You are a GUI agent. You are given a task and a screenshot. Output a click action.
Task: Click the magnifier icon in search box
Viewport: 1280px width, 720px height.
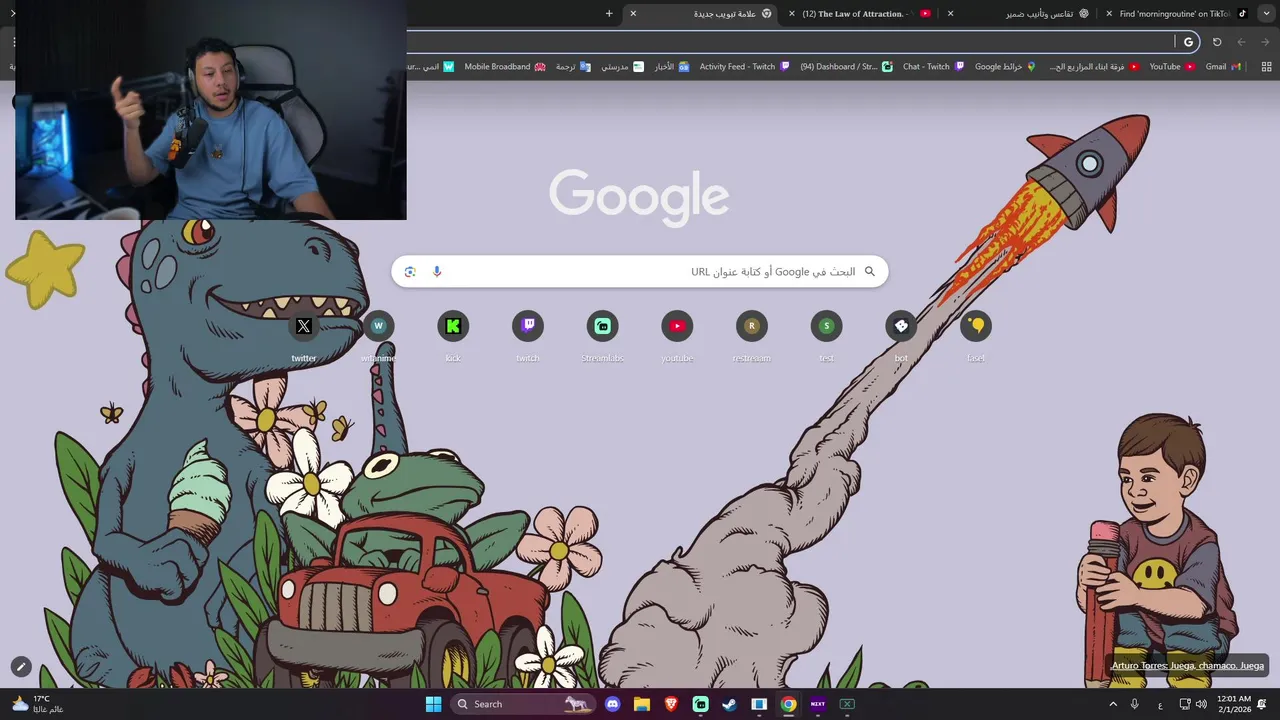(870, 272)
